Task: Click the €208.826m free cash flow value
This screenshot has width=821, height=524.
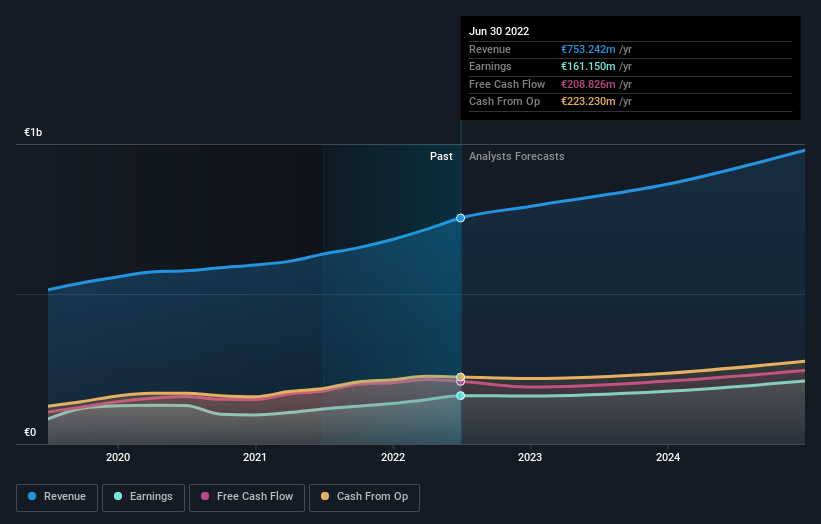Action: (588, 84)
